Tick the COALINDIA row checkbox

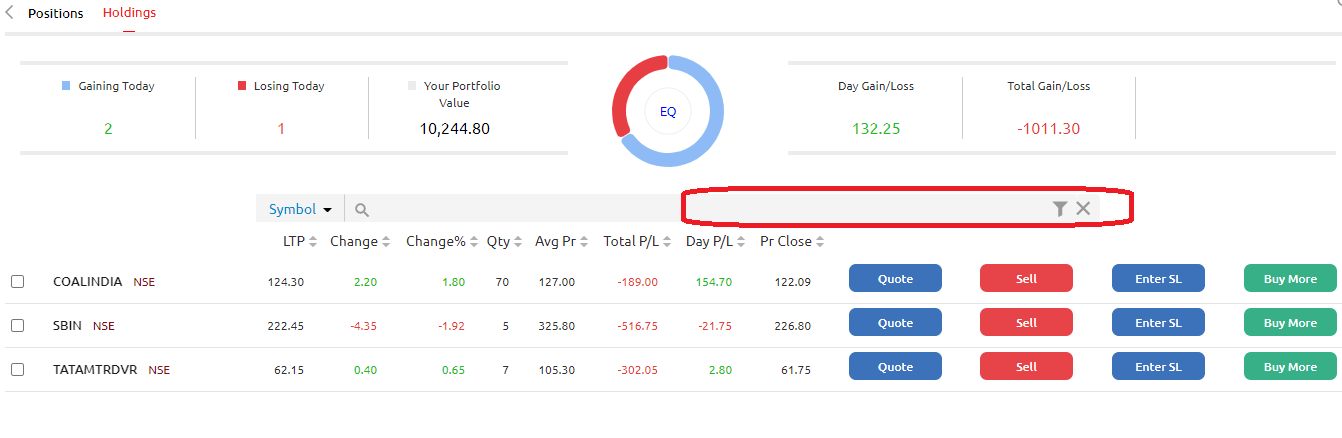point(17,282)
